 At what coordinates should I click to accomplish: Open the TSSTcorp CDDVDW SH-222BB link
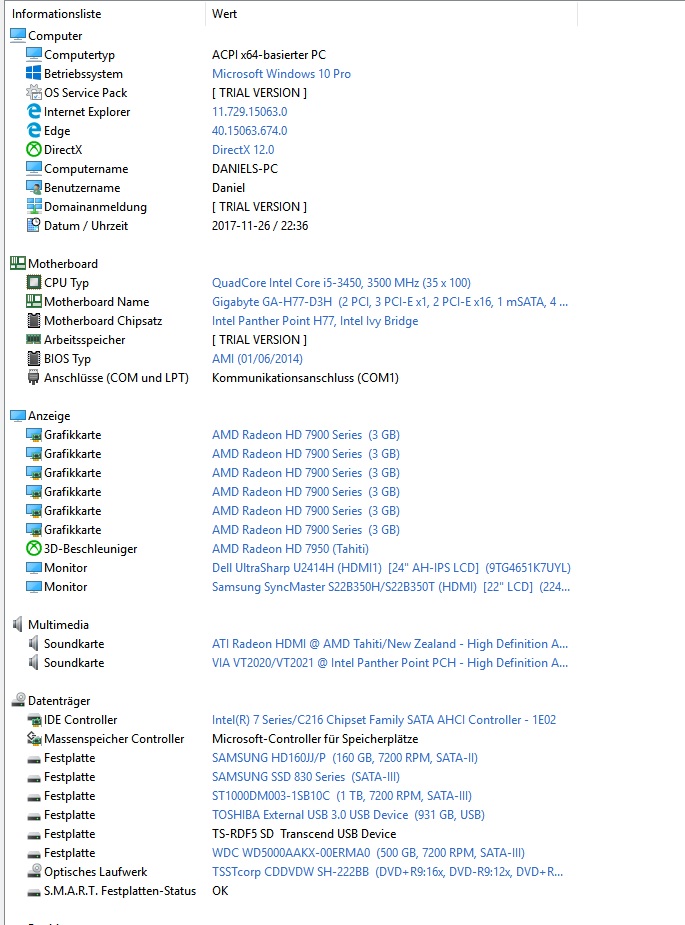387,872
